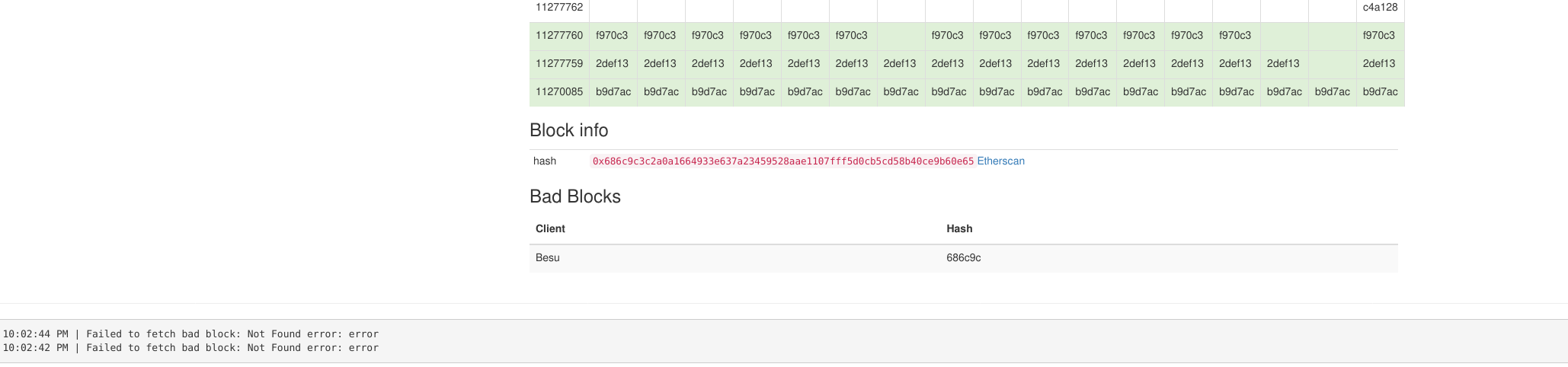Click the 'Hash' column header in Bad Blocks
The image size is (1568, 367).
(x=959, y=229)
